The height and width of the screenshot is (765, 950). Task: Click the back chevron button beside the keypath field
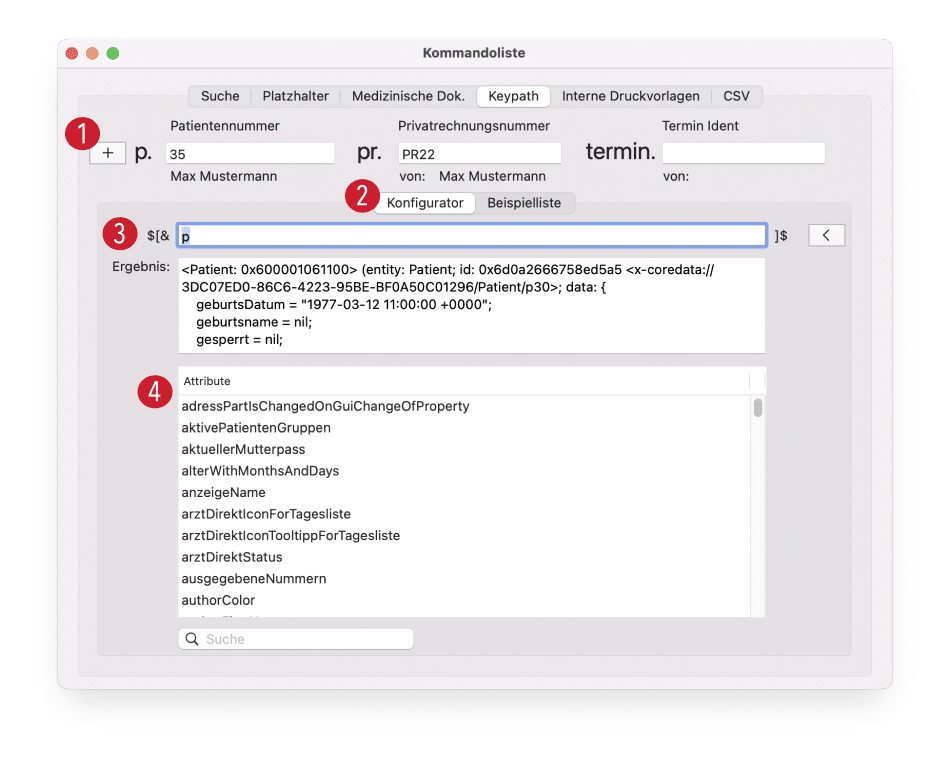click(x=826, y=235)
